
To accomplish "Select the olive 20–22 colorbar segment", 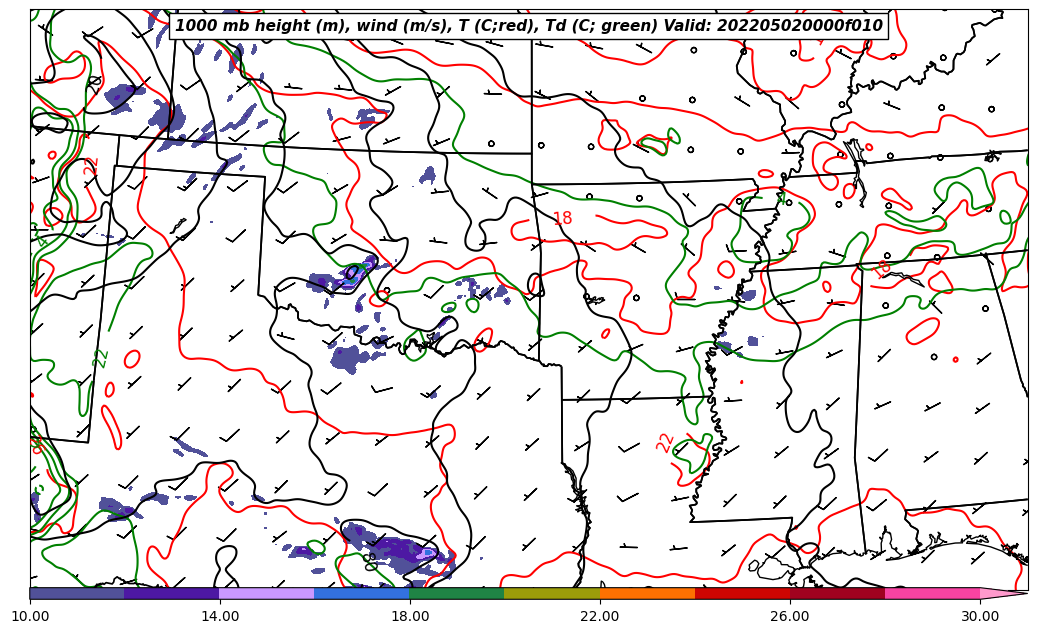I will tap(552, 593).
